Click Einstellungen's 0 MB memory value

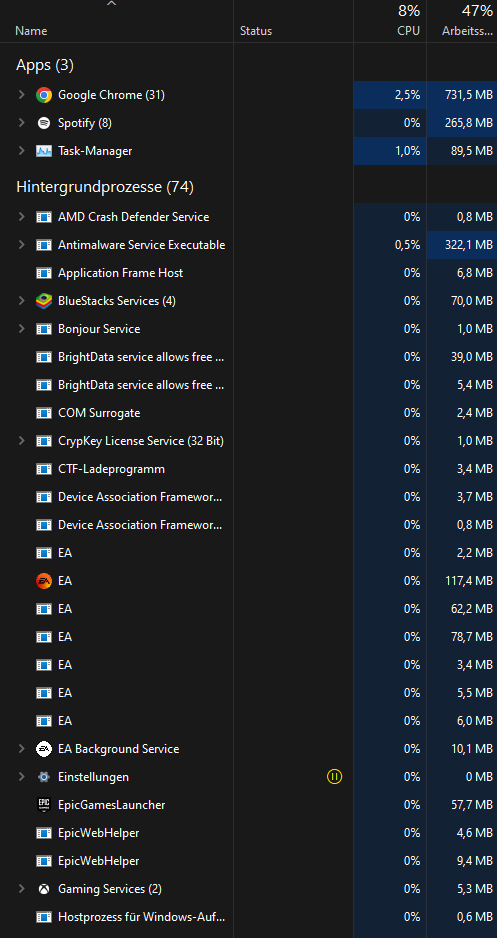click(478, 777)
